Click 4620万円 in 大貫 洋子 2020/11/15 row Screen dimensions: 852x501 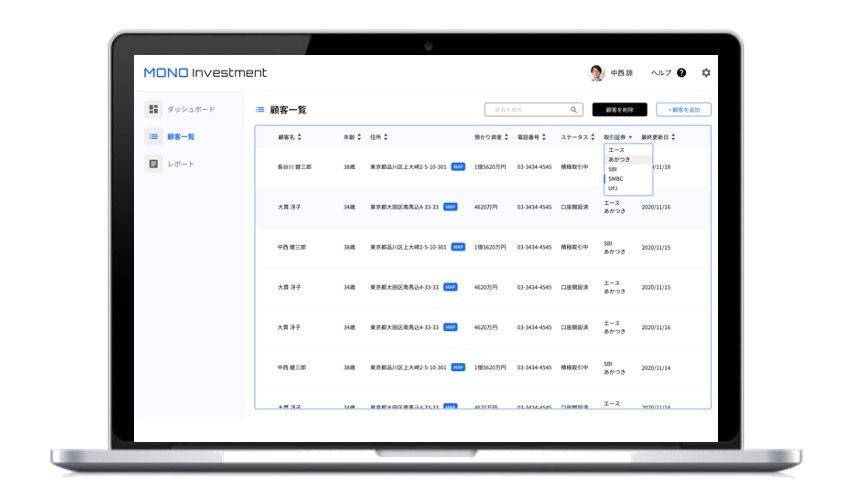pos(486,287)
